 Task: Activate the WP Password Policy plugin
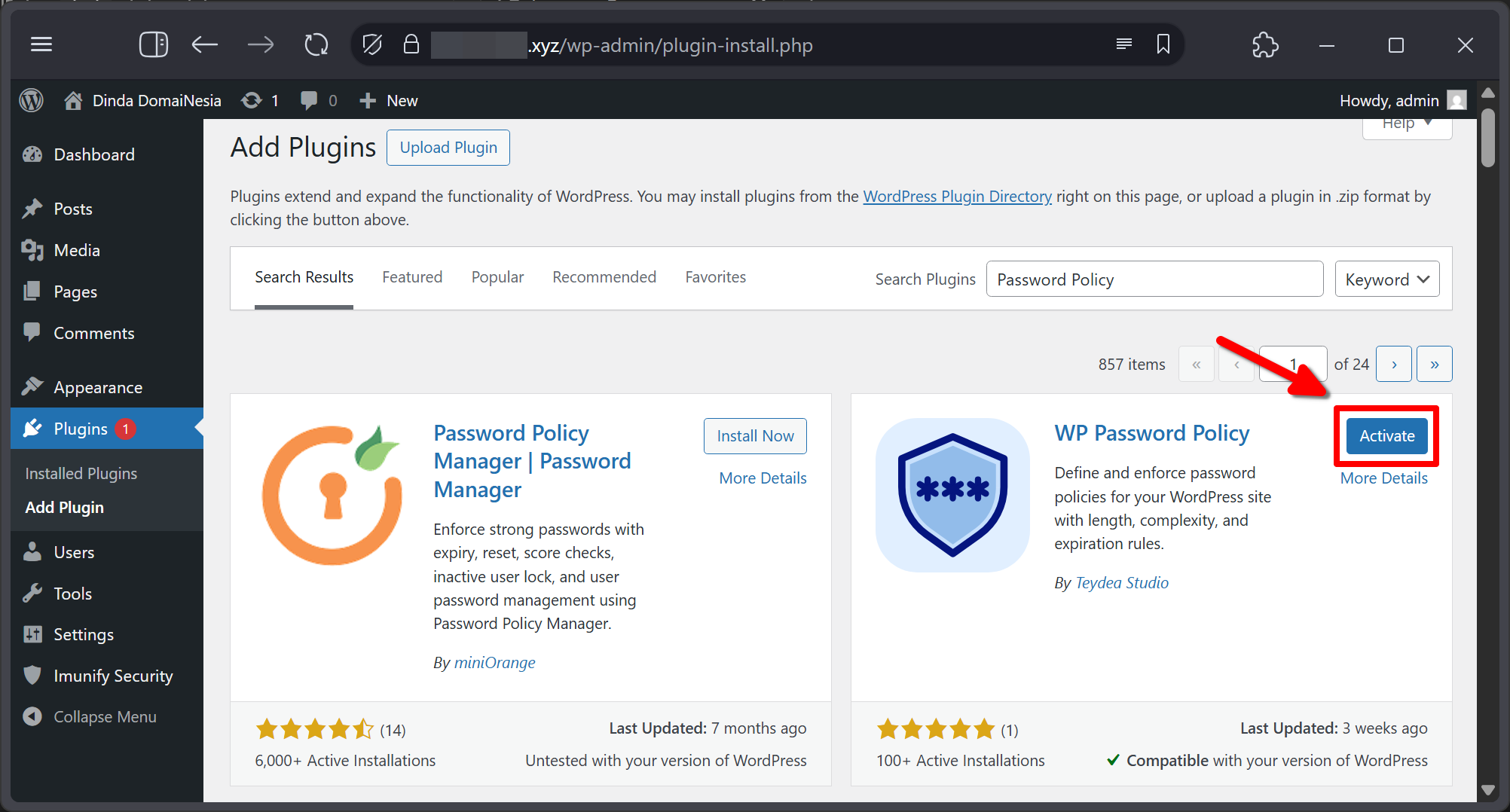(1386, 436)
